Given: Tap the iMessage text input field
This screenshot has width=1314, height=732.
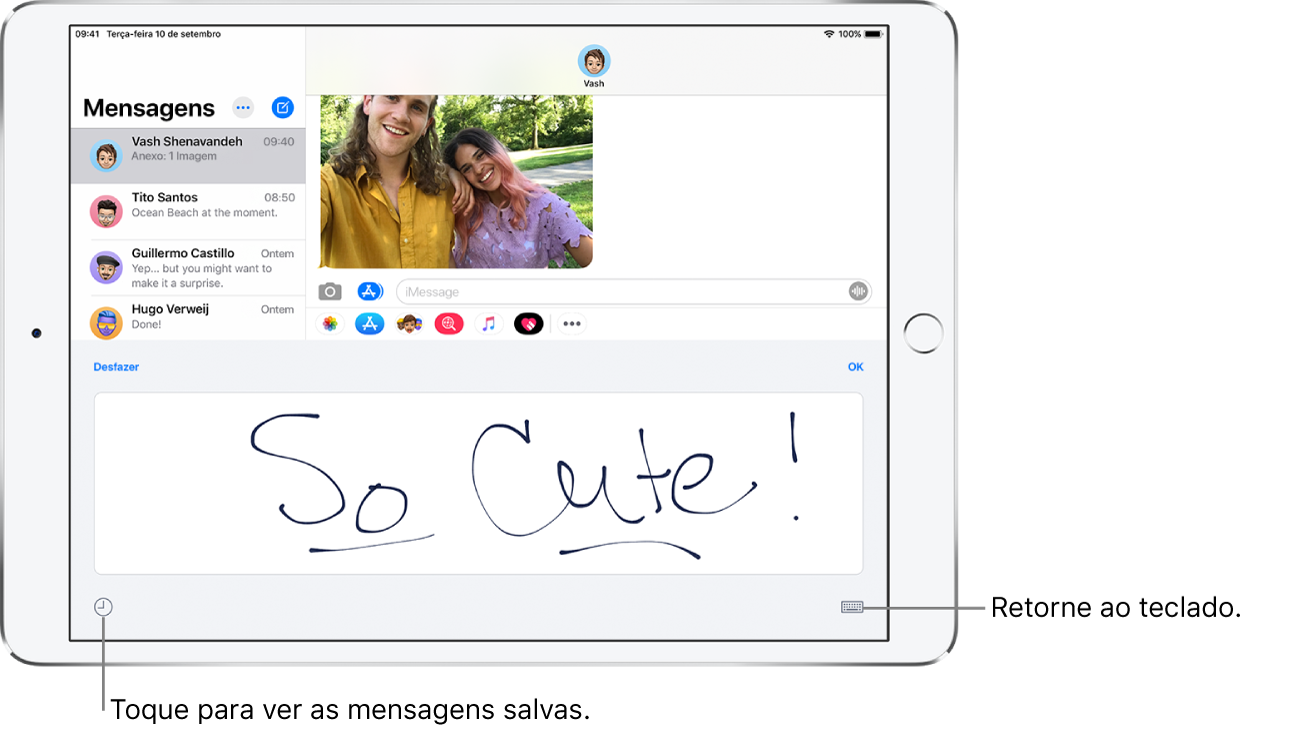Looking at the screenshot, I should click(x=634, y=292).
